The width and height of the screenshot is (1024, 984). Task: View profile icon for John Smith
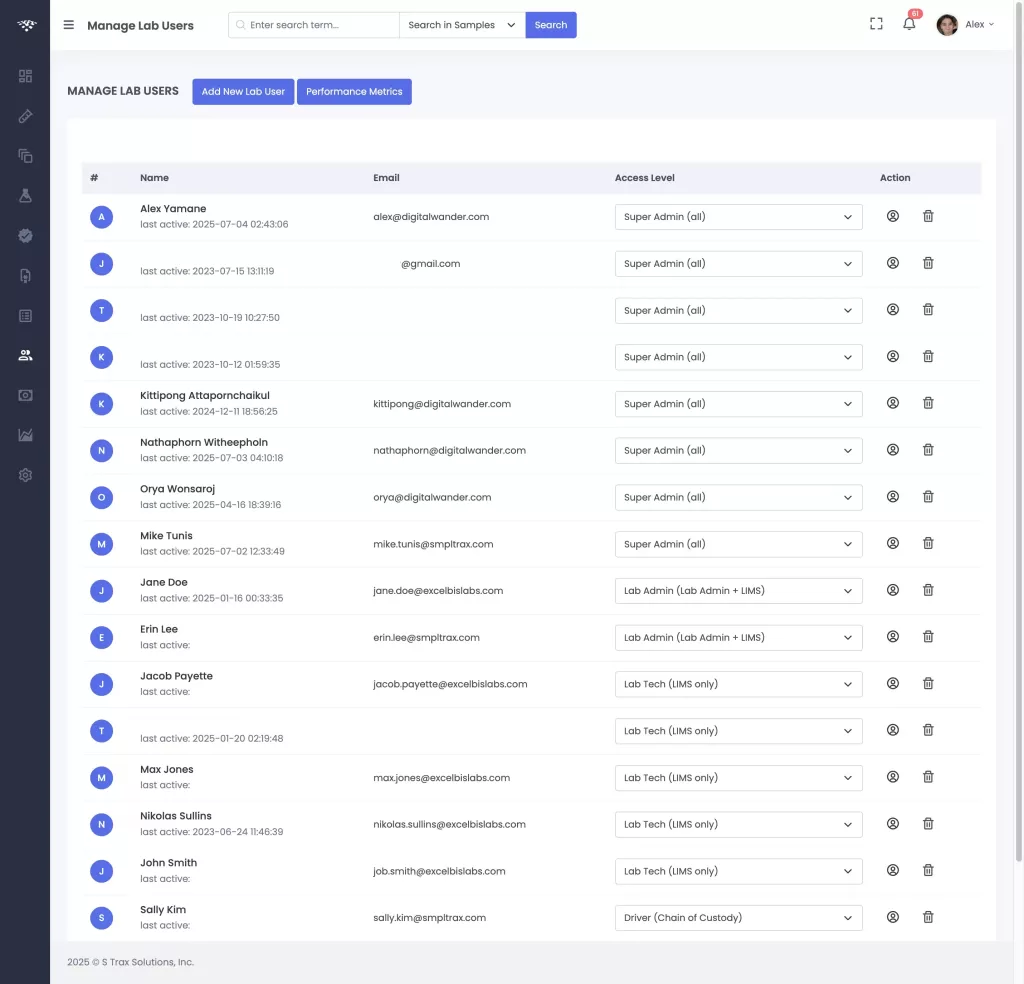point(892,870)
